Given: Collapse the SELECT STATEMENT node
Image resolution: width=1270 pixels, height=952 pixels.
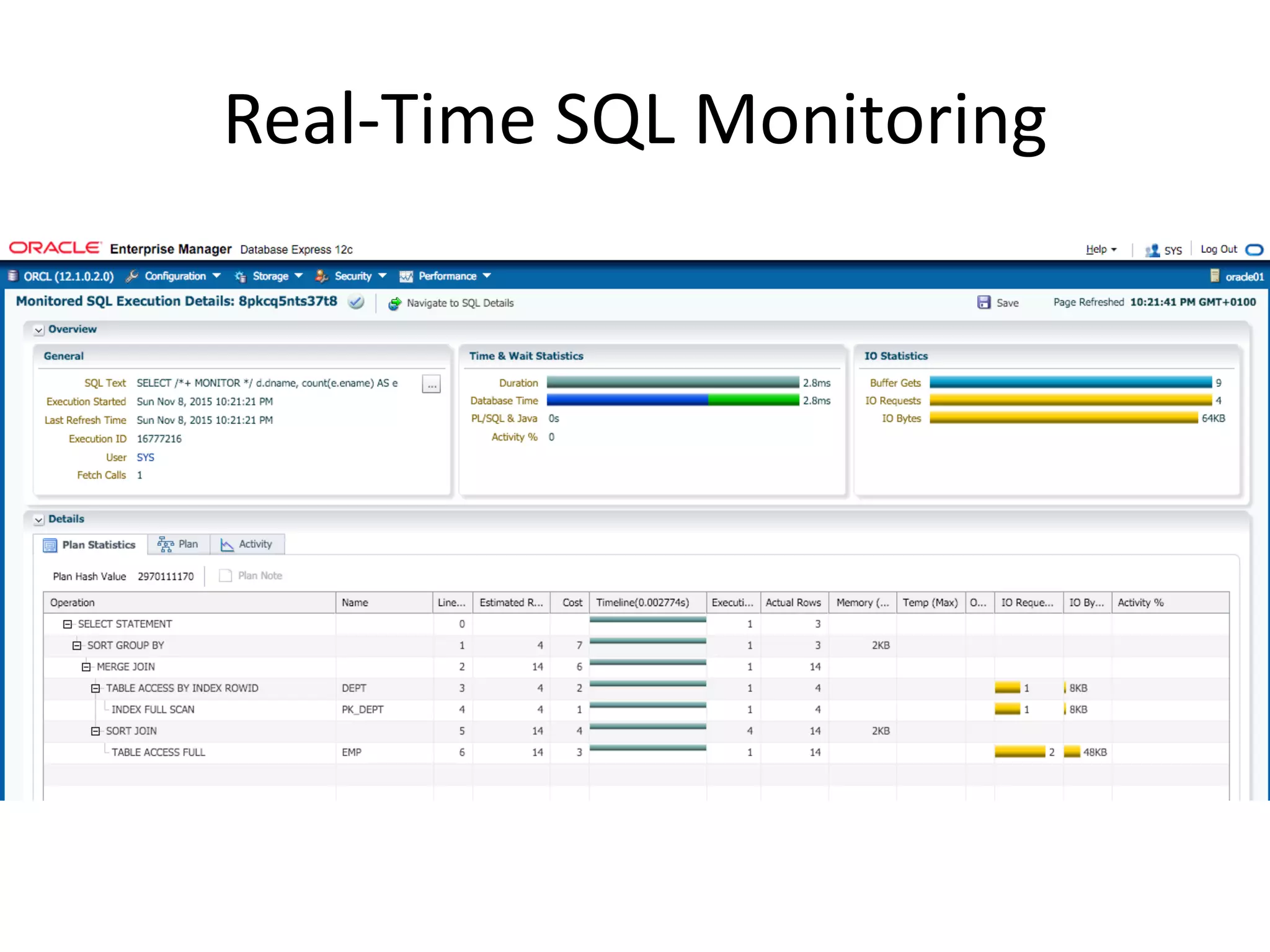Looking at the screenshot, I should click(68, 624).
